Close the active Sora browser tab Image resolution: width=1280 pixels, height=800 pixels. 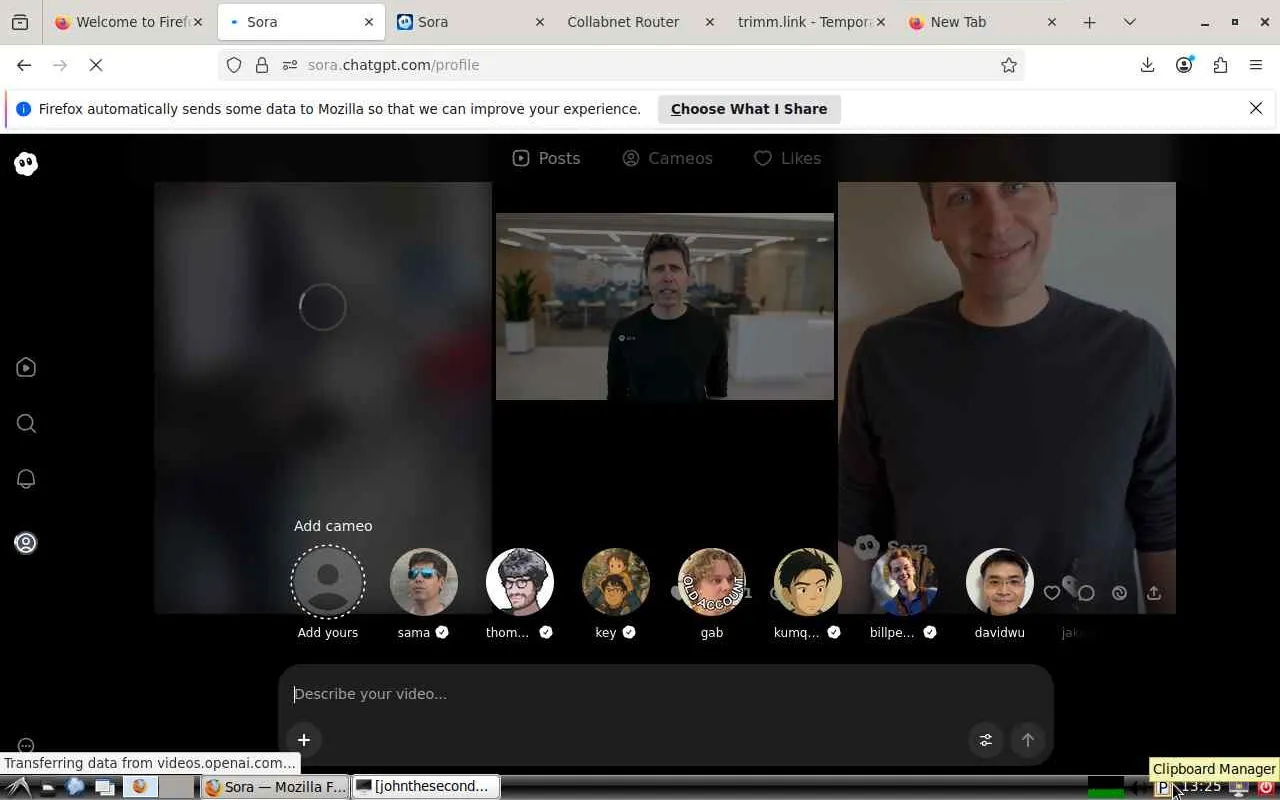click(369, 22)
